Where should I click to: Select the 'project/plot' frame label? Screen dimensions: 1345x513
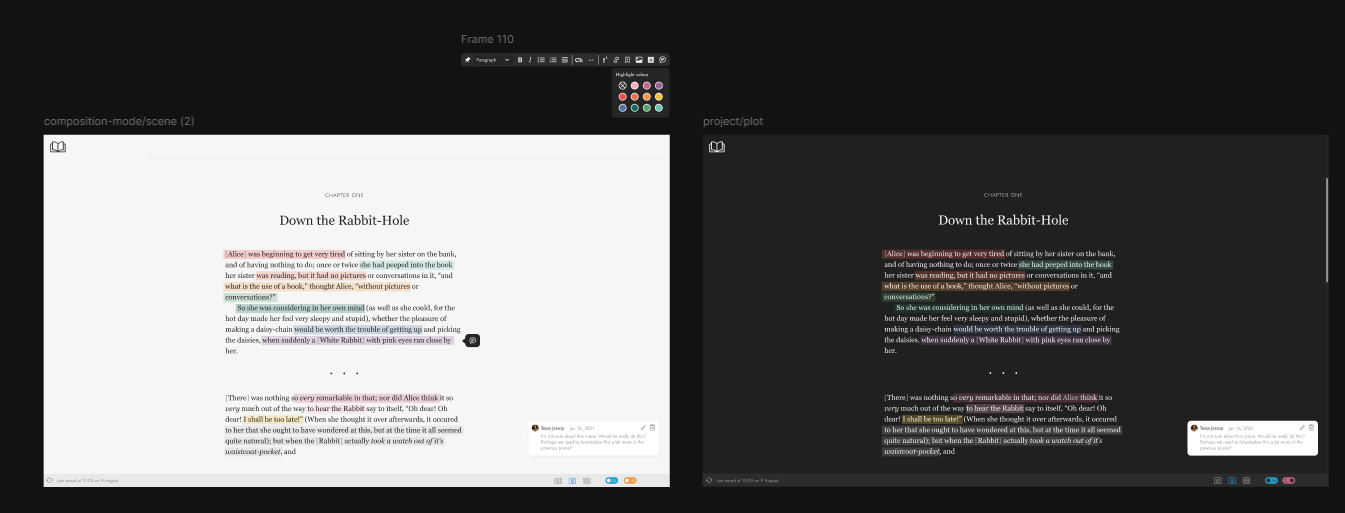pyautogui.click(x=733, y=121)
